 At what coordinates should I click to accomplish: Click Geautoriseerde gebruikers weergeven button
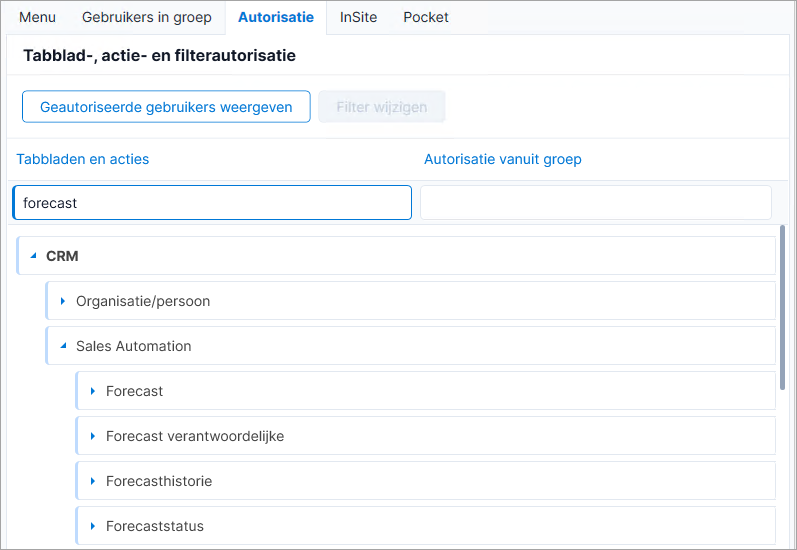tap(166, 107)
